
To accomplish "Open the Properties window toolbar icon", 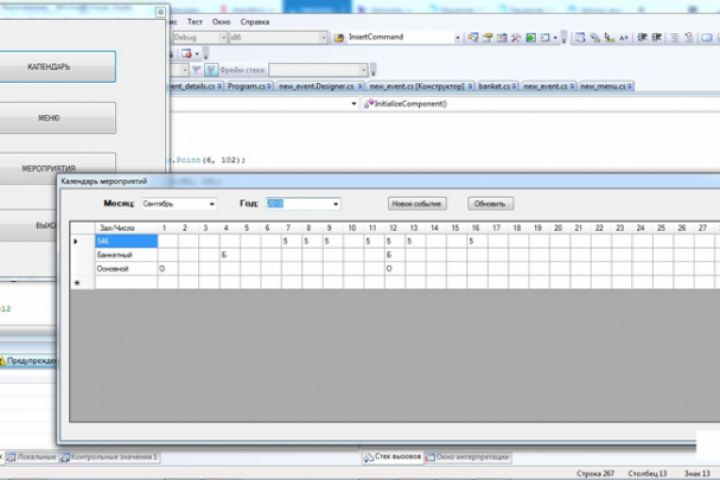I will click(487, 38).
